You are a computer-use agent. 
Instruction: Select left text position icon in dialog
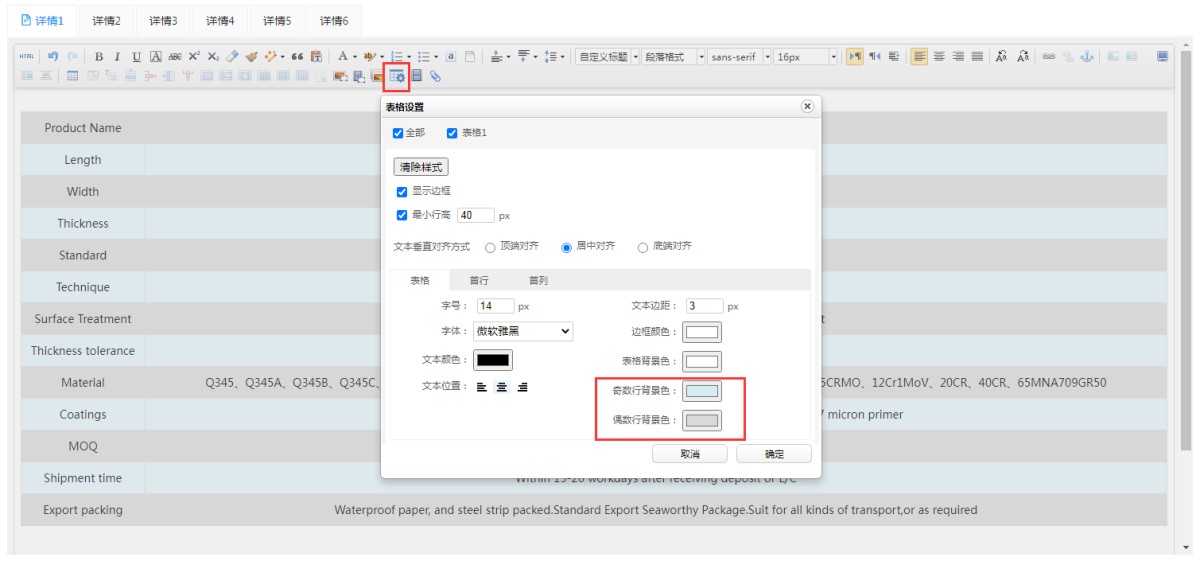(481, 387)
